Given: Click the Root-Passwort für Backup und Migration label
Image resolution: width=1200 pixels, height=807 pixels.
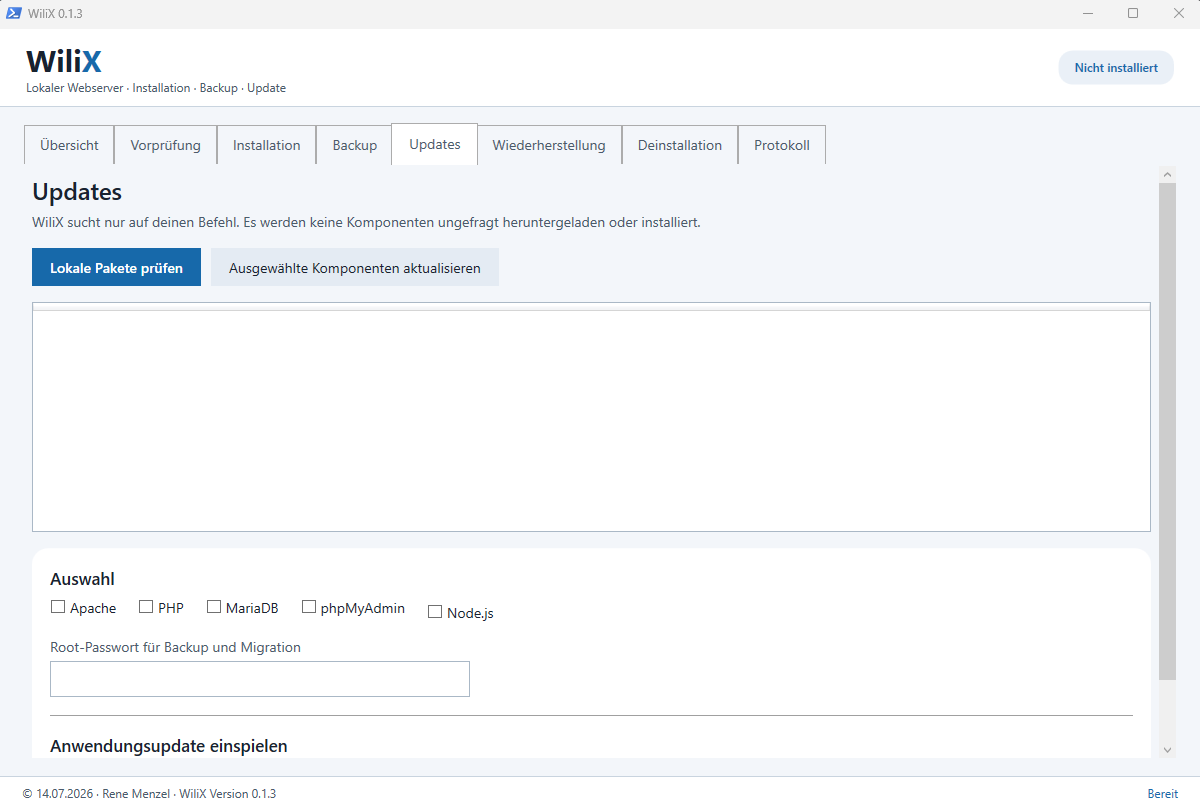Looking at the screenshot, I should tap(175, 647).
